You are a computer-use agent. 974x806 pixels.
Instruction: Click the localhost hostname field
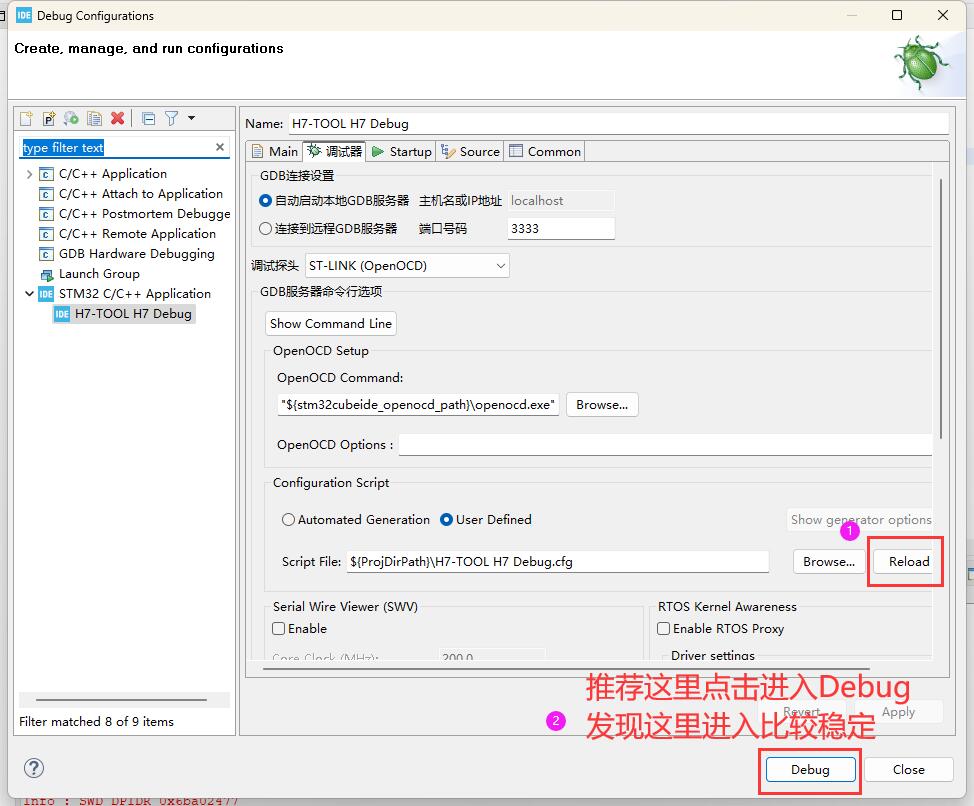point(561,201)
